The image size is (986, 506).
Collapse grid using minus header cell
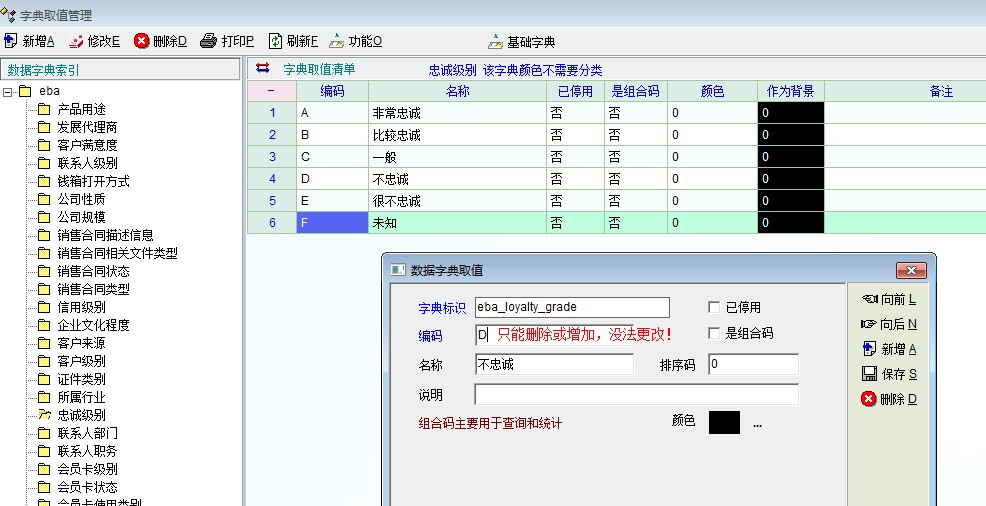point(271,91)
